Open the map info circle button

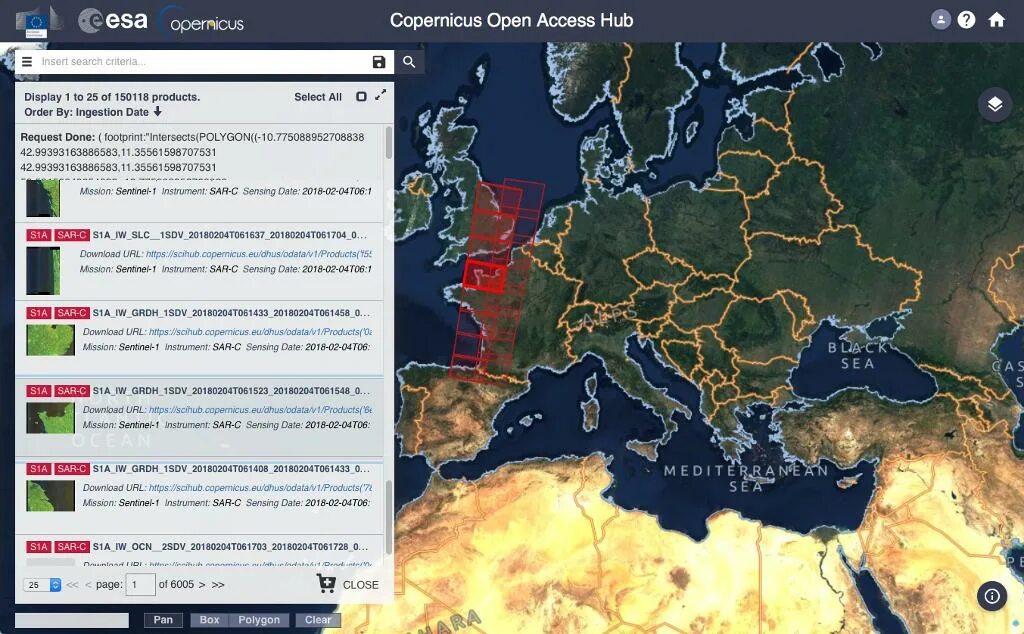992,595
